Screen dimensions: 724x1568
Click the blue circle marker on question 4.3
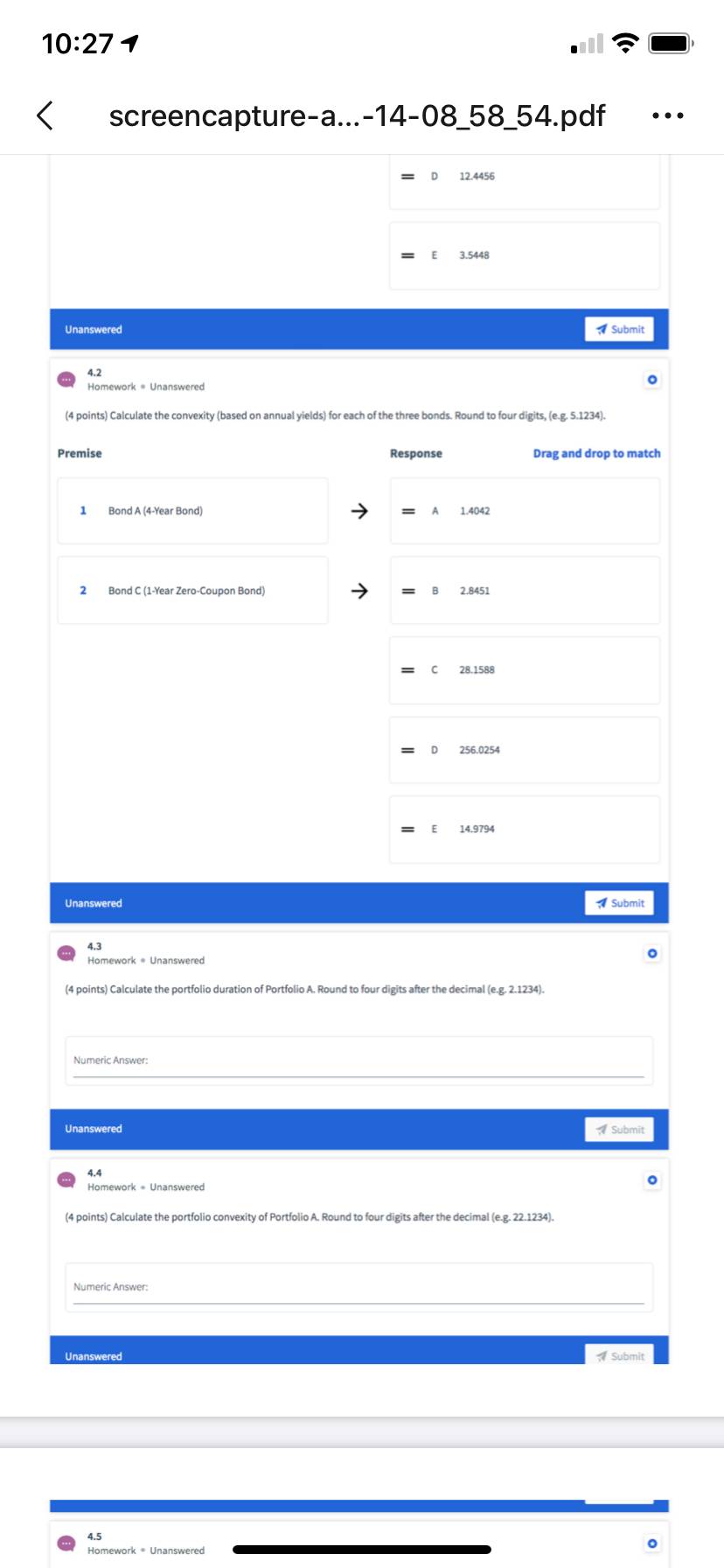(651, 953)
